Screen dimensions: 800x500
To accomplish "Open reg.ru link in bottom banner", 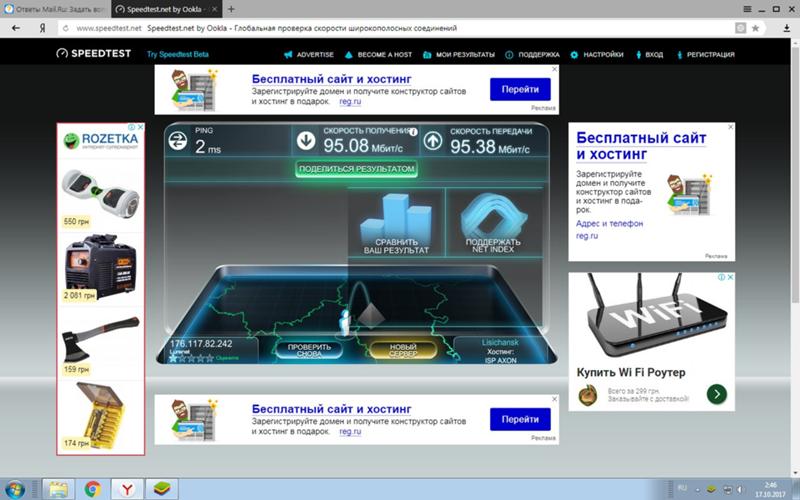I will tap(350, 432).
